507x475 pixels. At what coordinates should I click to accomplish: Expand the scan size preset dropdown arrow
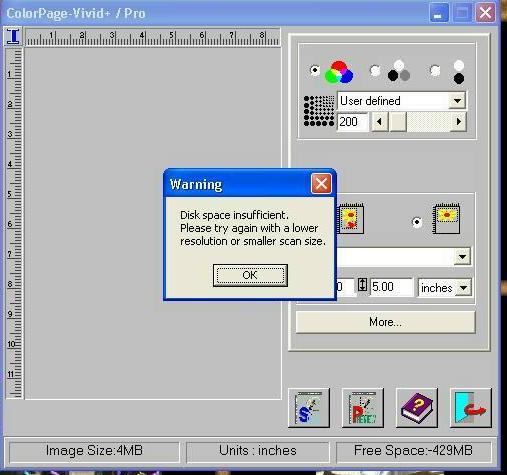[462, 257]
